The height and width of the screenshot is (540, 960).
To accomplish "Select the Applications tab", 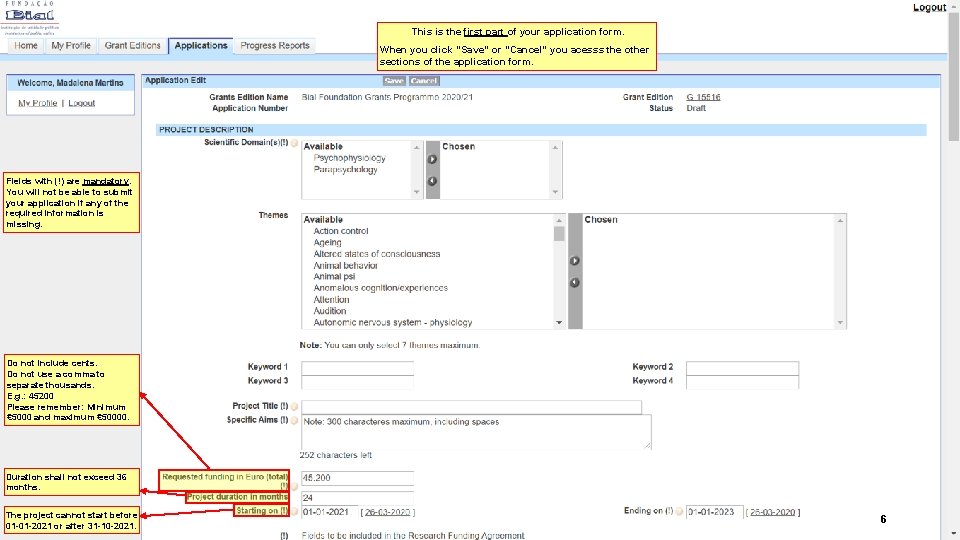I will coord(201,46).
